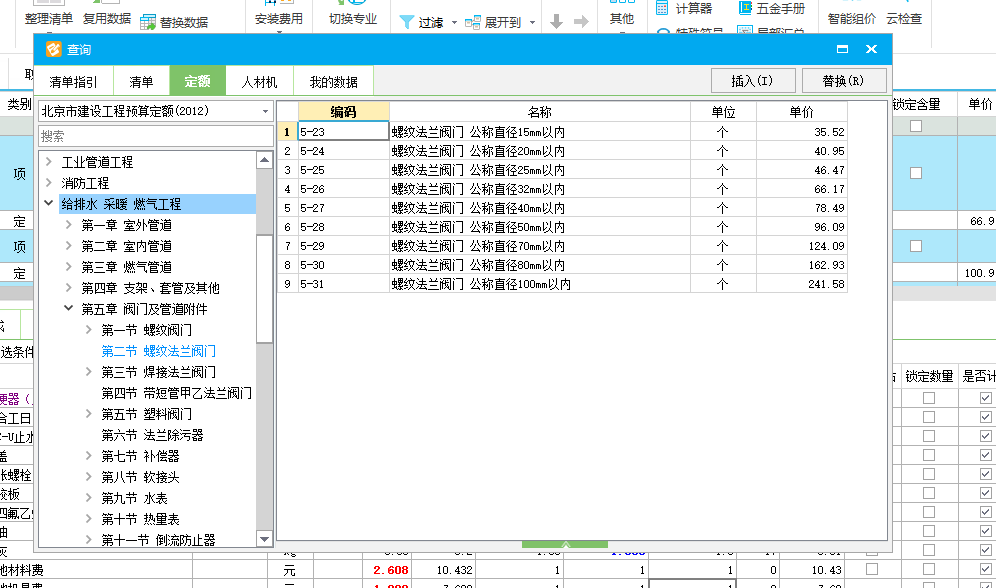Open the 计算器 calculator icon
This screenshot has height=588, width=996.
coord(662,8)
